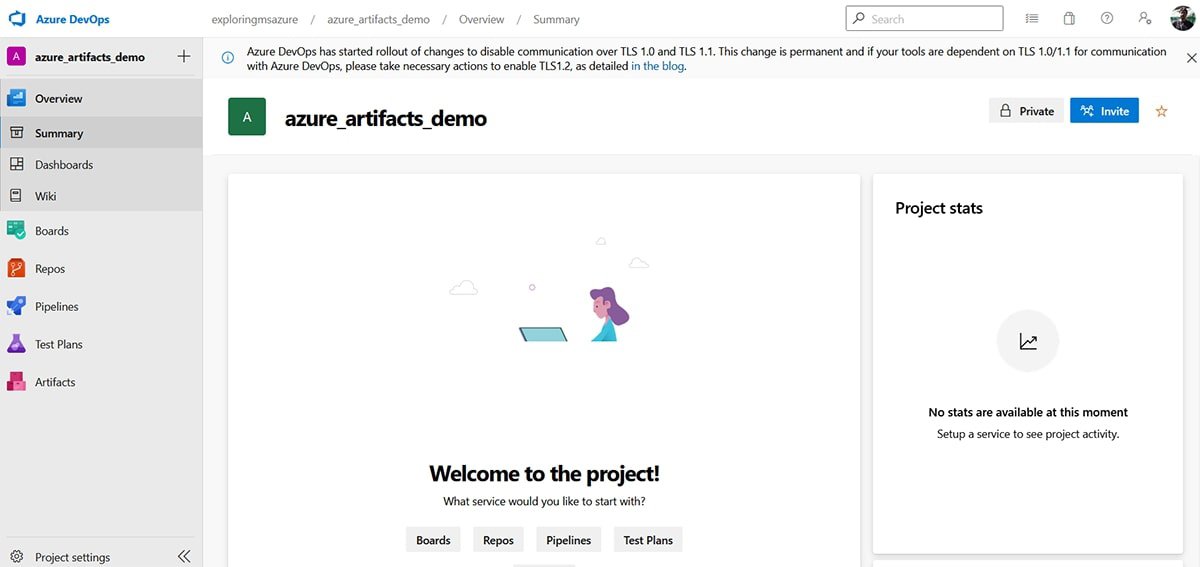Go to Pipelines in the sidebar
This screenshot has height=567, width=1200.
(x=56, y=307)
